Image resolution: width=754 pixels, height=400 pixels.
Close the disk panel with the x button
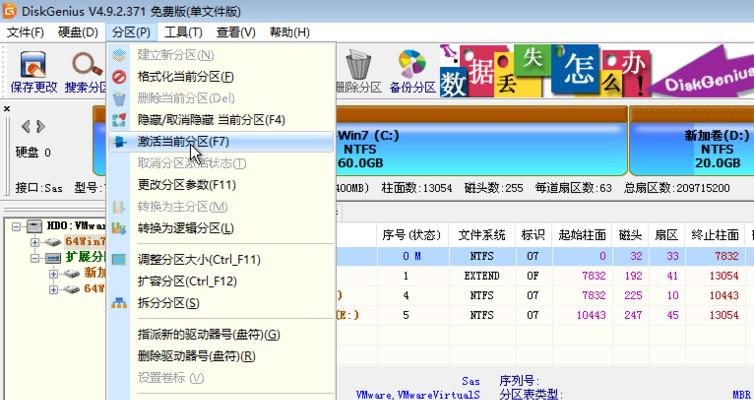7,109
